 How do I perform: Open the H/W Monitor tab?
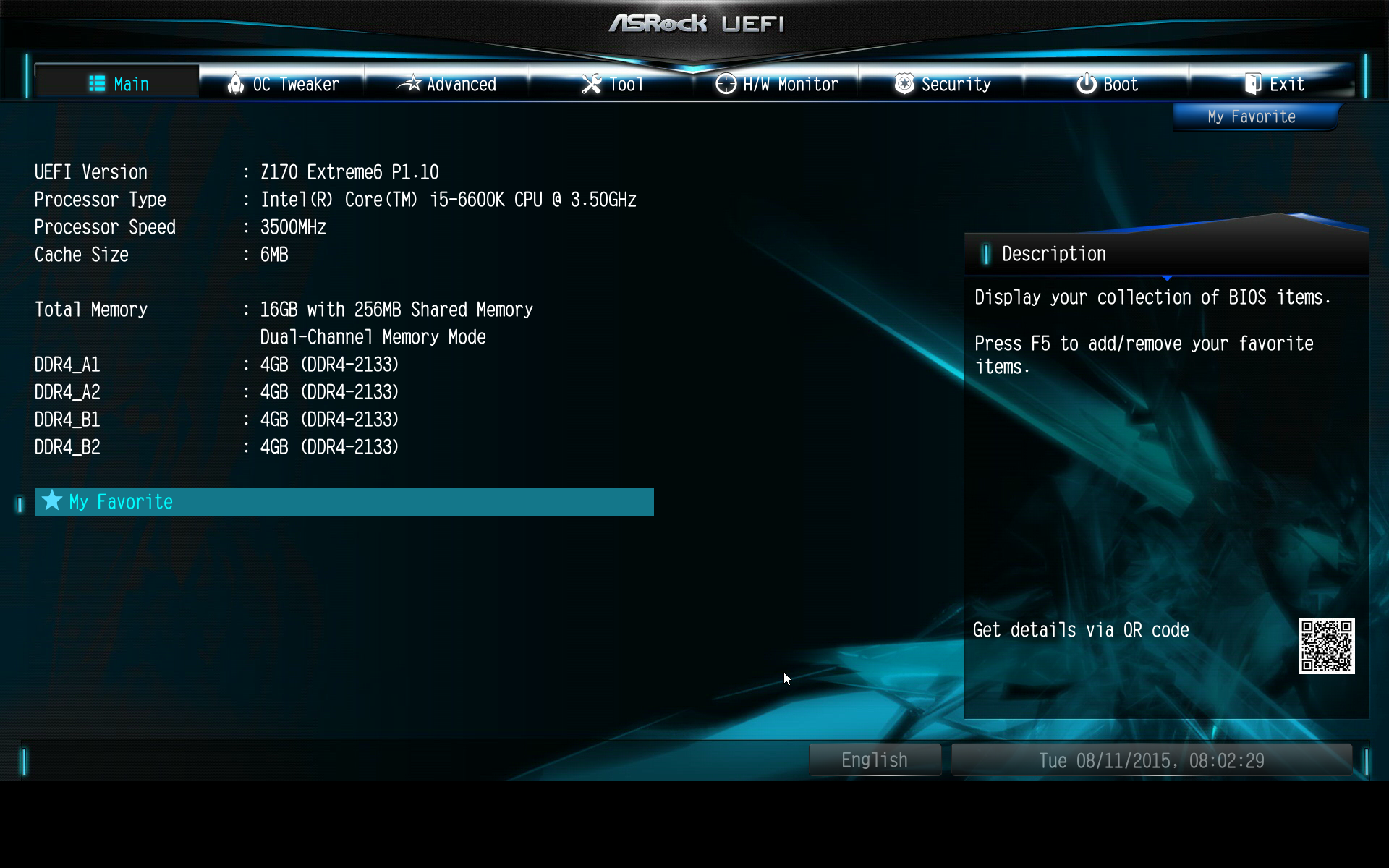point(777,82)
